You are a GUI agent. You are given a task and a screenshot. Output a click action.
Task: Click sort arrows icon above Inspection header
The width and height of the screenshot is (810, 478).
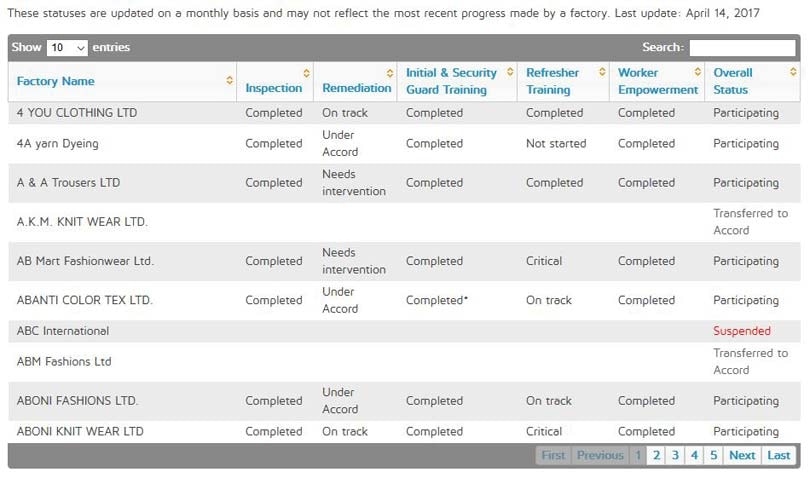click(x=306, y=73)
